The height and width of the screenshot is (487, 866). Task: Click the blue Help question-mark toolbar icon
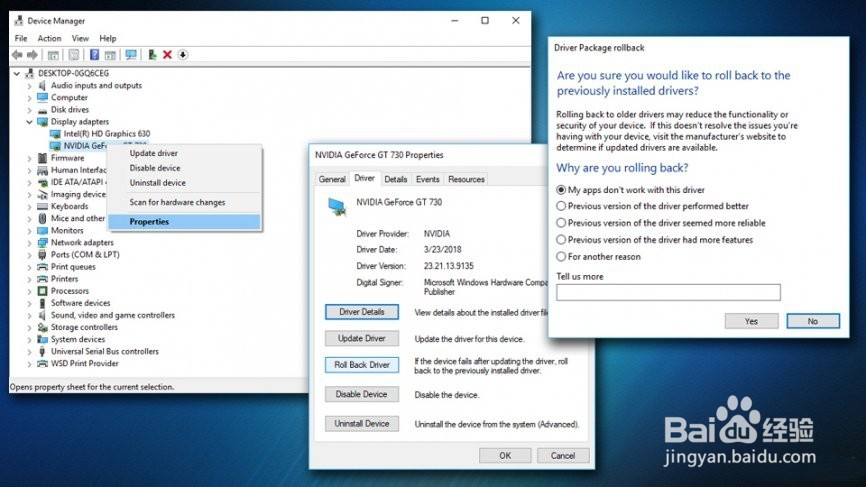[94, 55]
